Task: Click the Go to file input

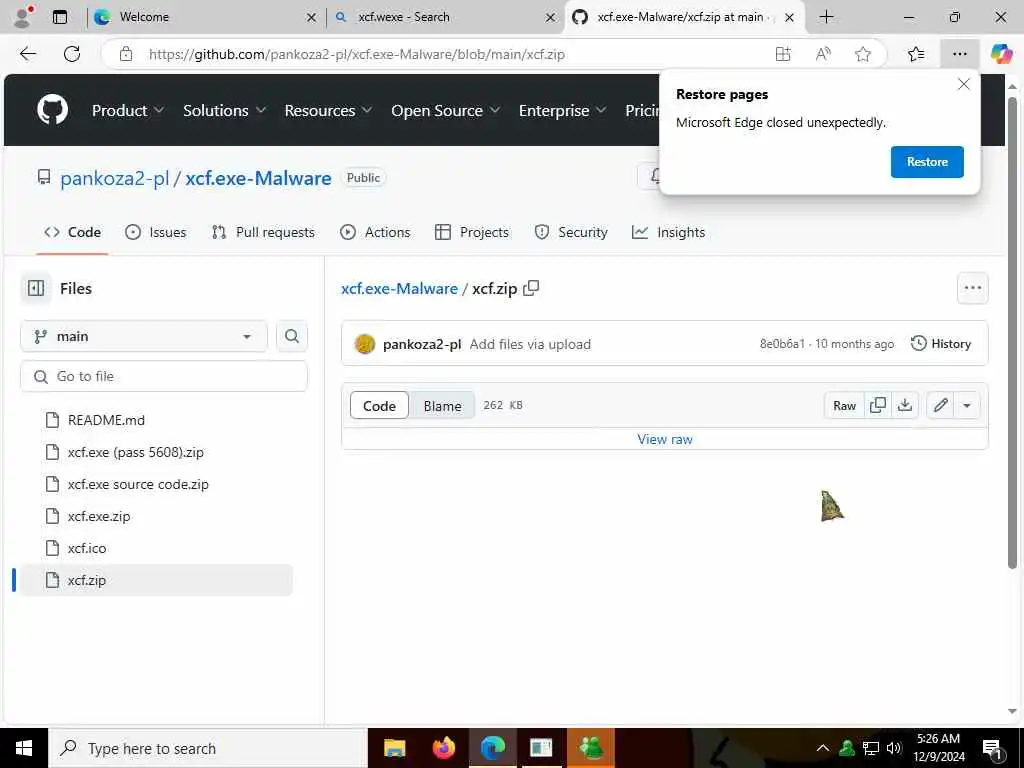Action: (x=164, y=376)
